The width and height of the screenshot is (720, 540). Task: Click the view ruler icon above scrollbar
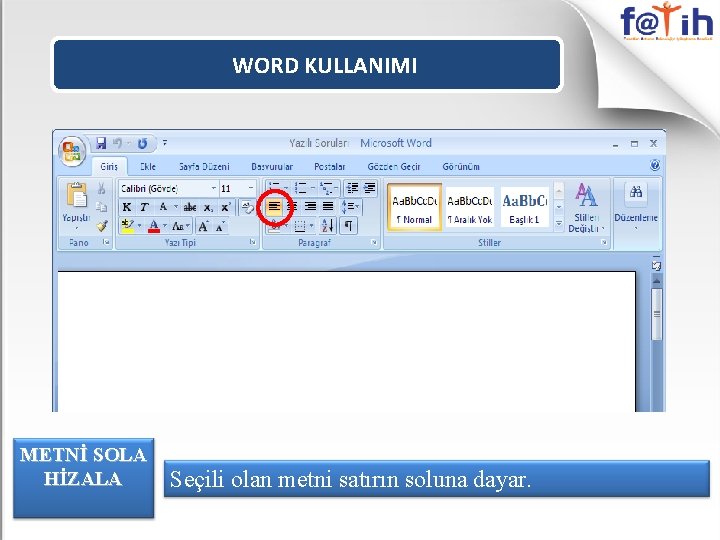(656, 265)
